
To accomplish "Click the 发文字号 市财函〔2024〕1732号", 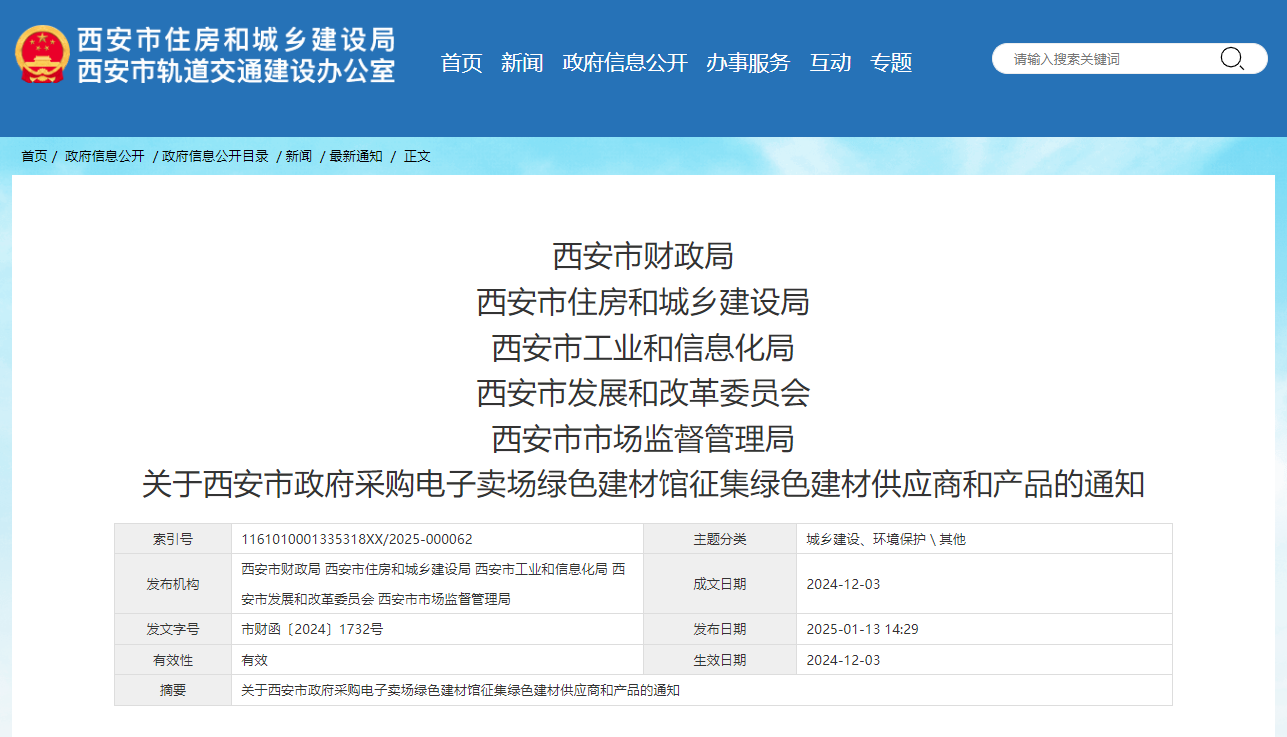I will (x=310, y=629).
